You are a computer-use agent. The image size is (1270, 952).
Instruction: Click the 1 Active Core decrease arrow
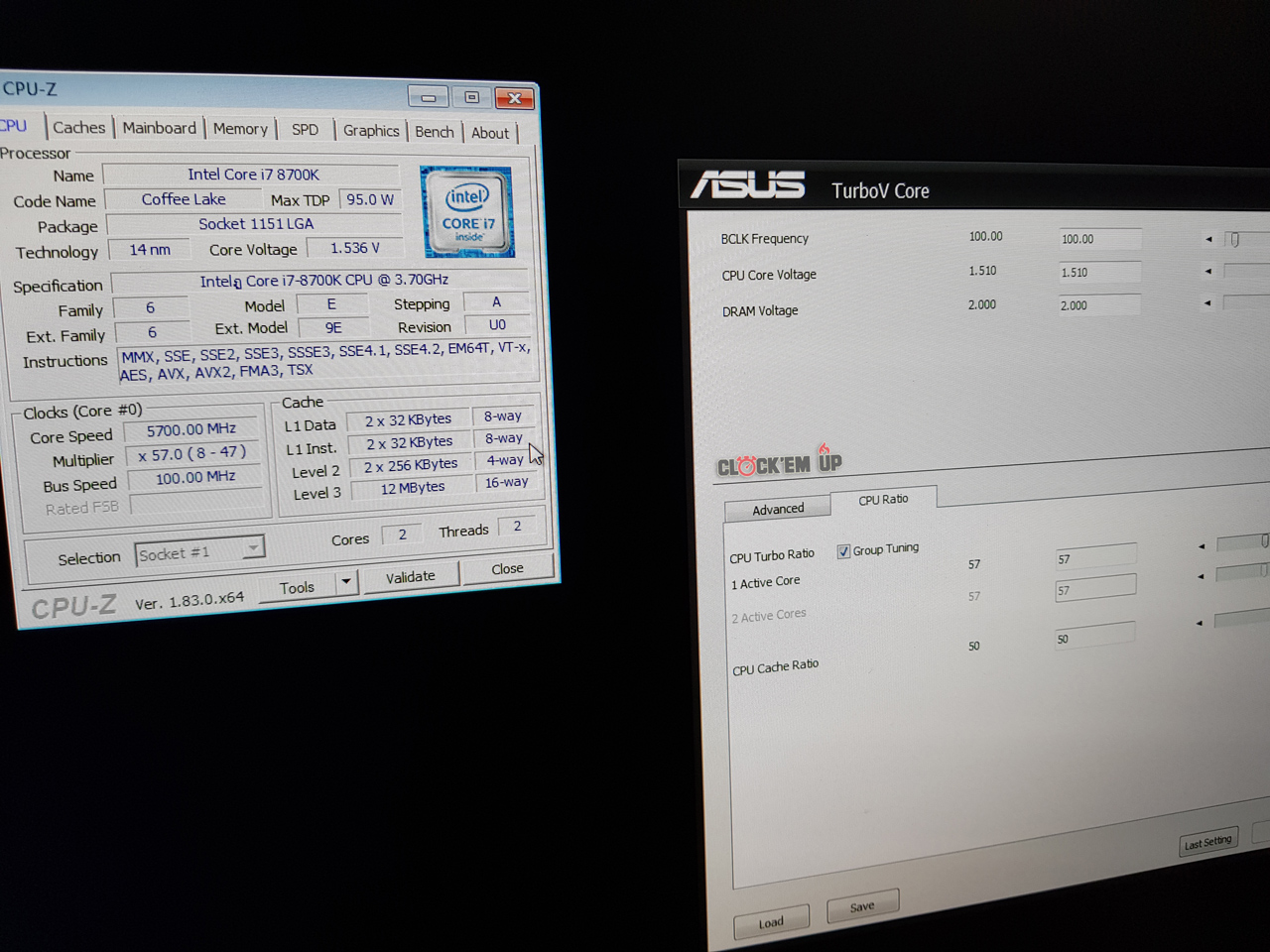click(x=1201, y=576)
